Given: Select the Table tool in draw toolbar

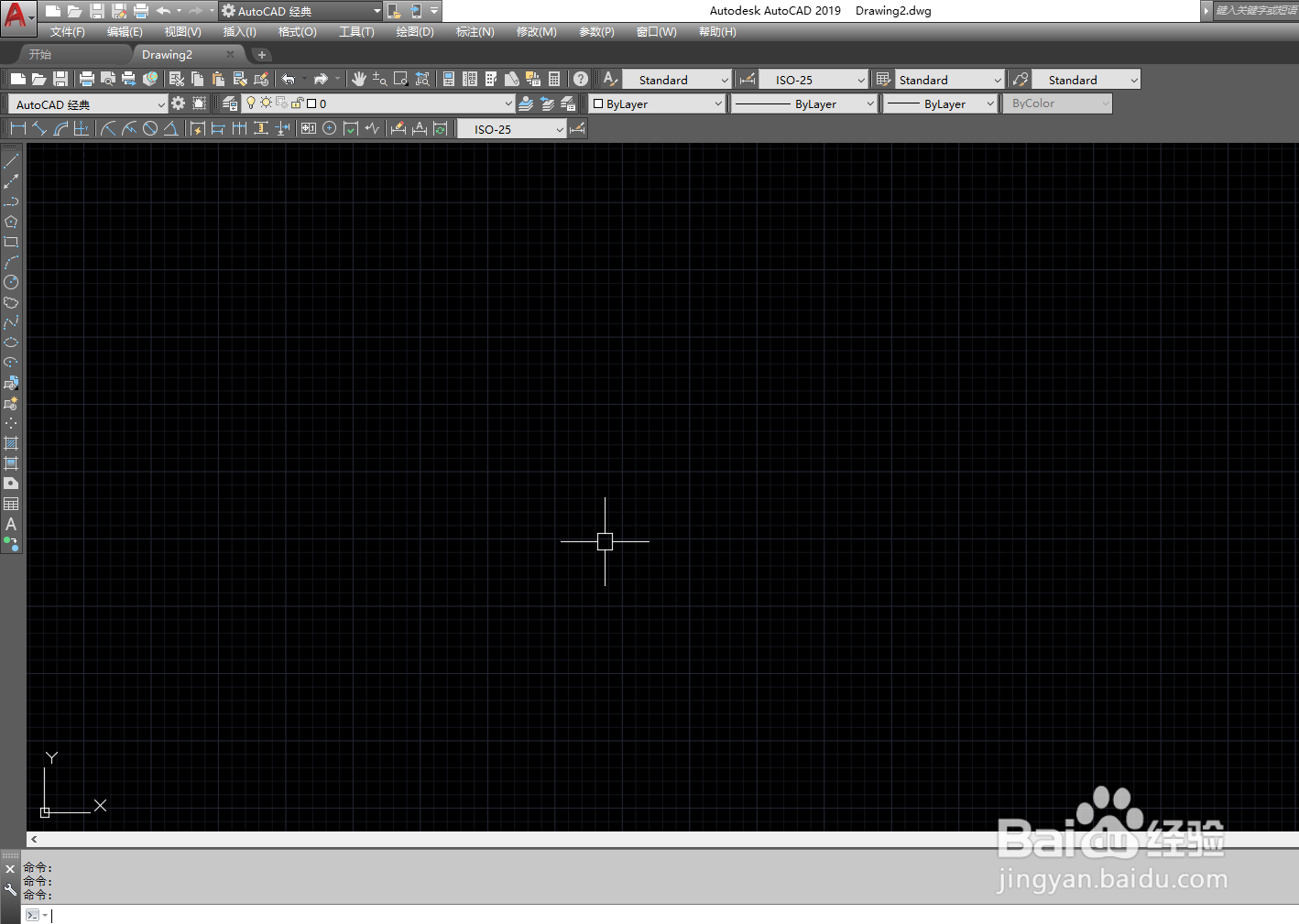Looking at the screenshot, I should coord(11,504).
